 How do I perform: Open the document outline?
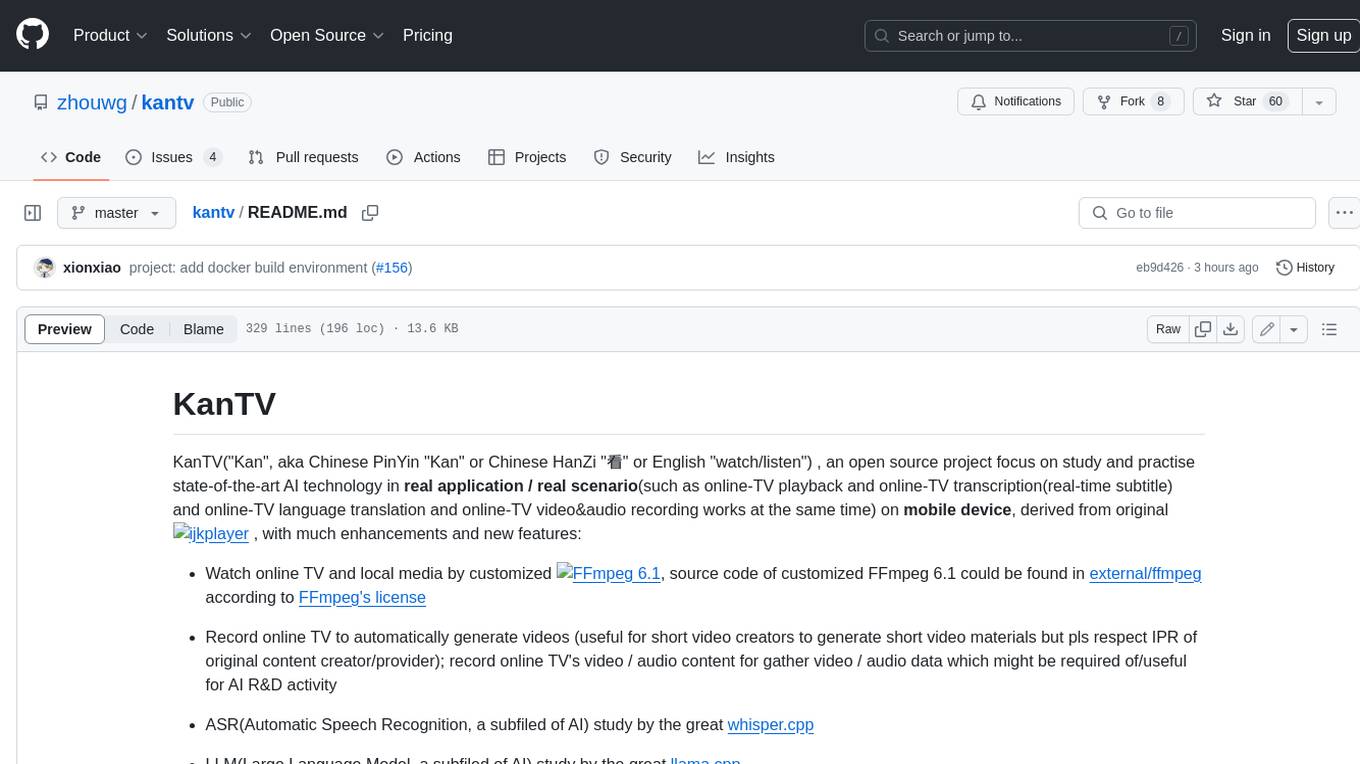point(1329,329)
